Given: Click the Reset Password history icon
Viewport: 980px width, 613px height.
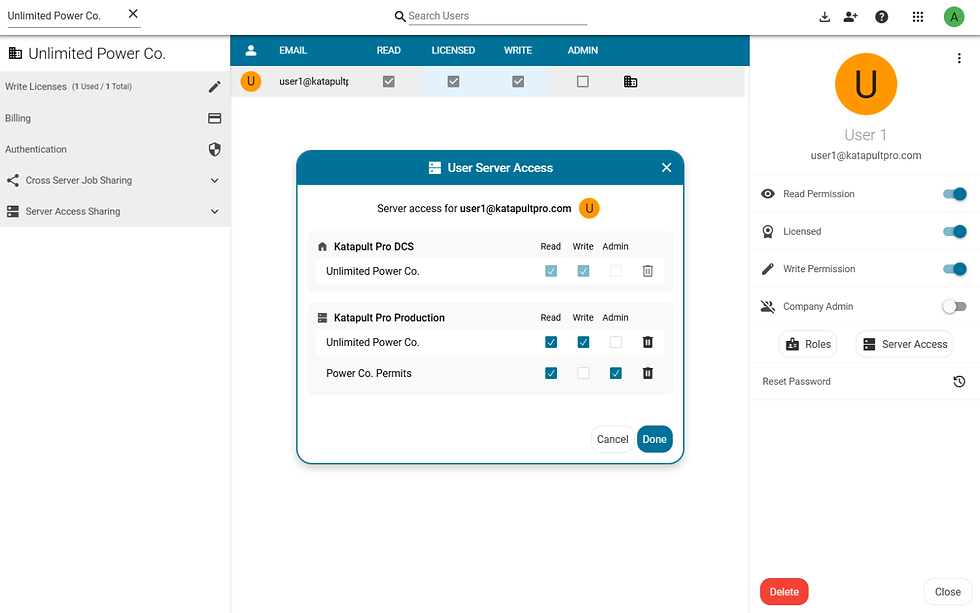Looking at the screenshot, I should 959,382.
